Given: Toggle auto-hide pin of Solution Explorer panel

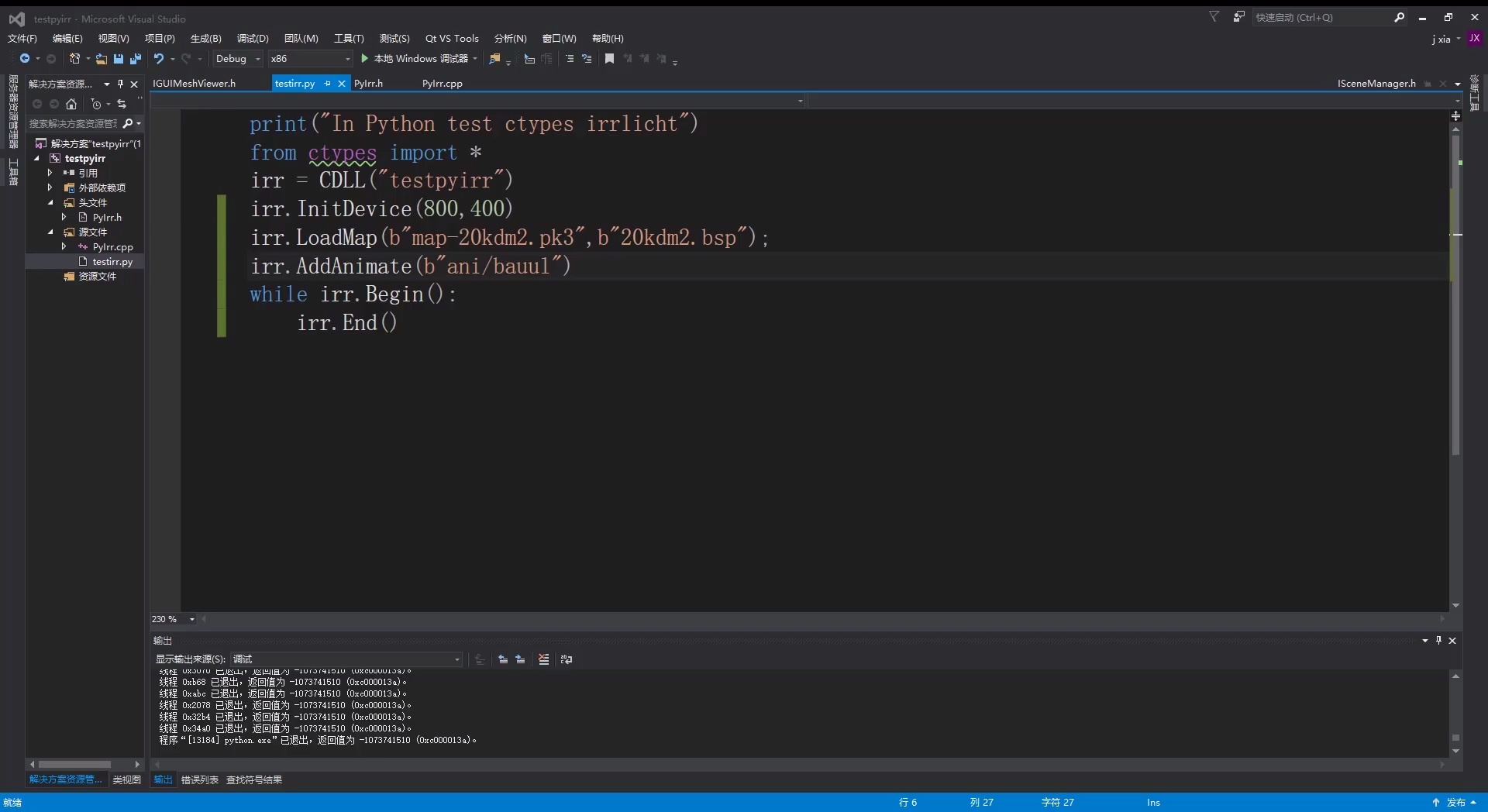Looking at the screenshot, I should (x=120, y=84).
